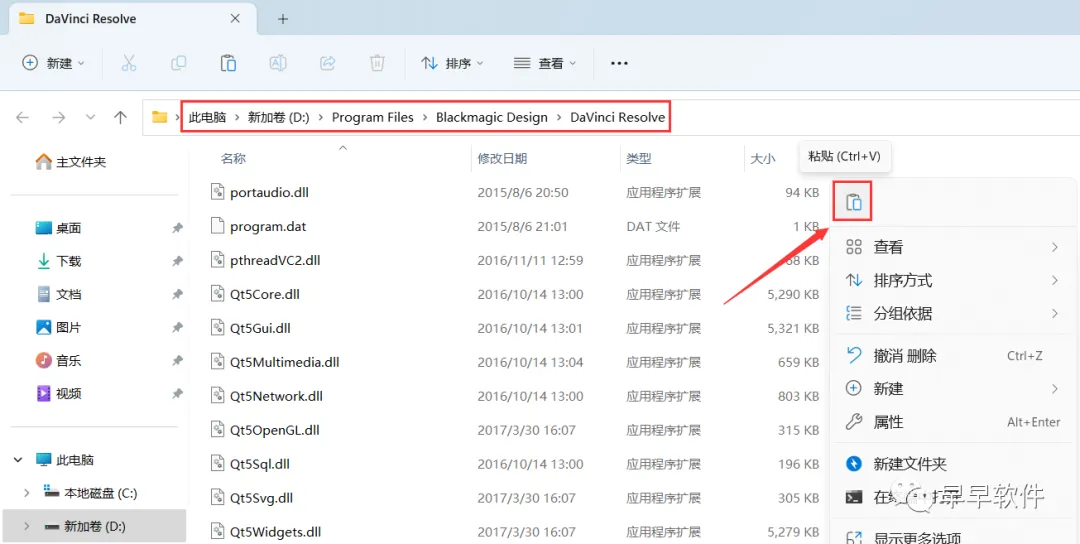Select file Qt5Core.dll
The height and width of the screenshot is (544, 1080).
[264, 294]
